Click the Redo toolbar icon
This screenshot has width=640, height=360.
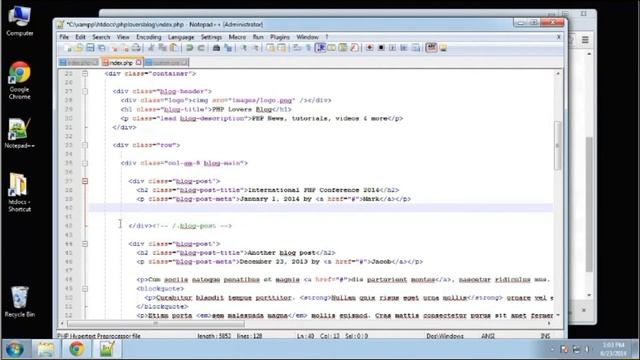(201, 48)
